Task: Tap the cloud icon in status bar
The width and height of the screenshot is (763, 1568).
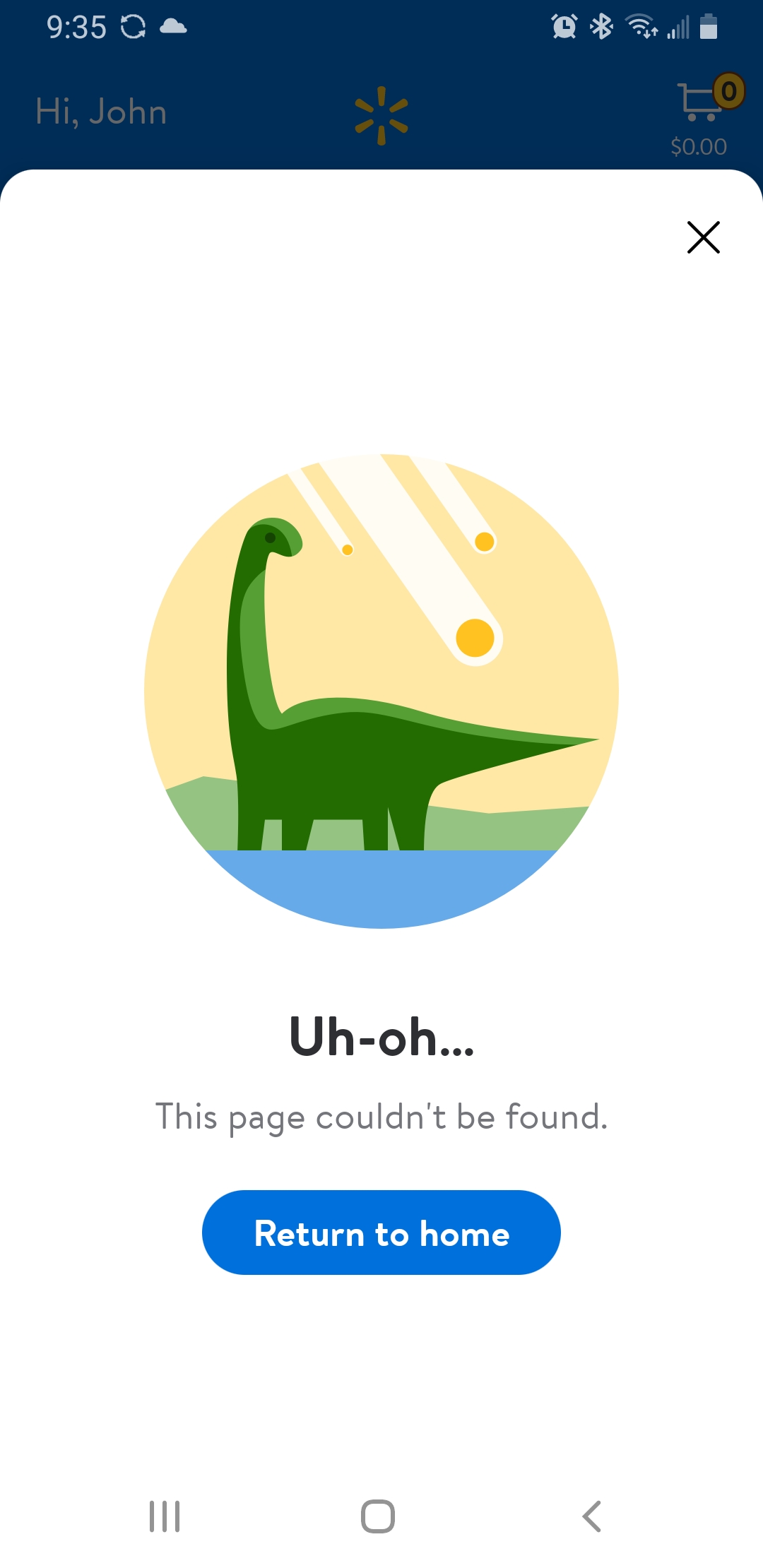Action: [173, 27]
